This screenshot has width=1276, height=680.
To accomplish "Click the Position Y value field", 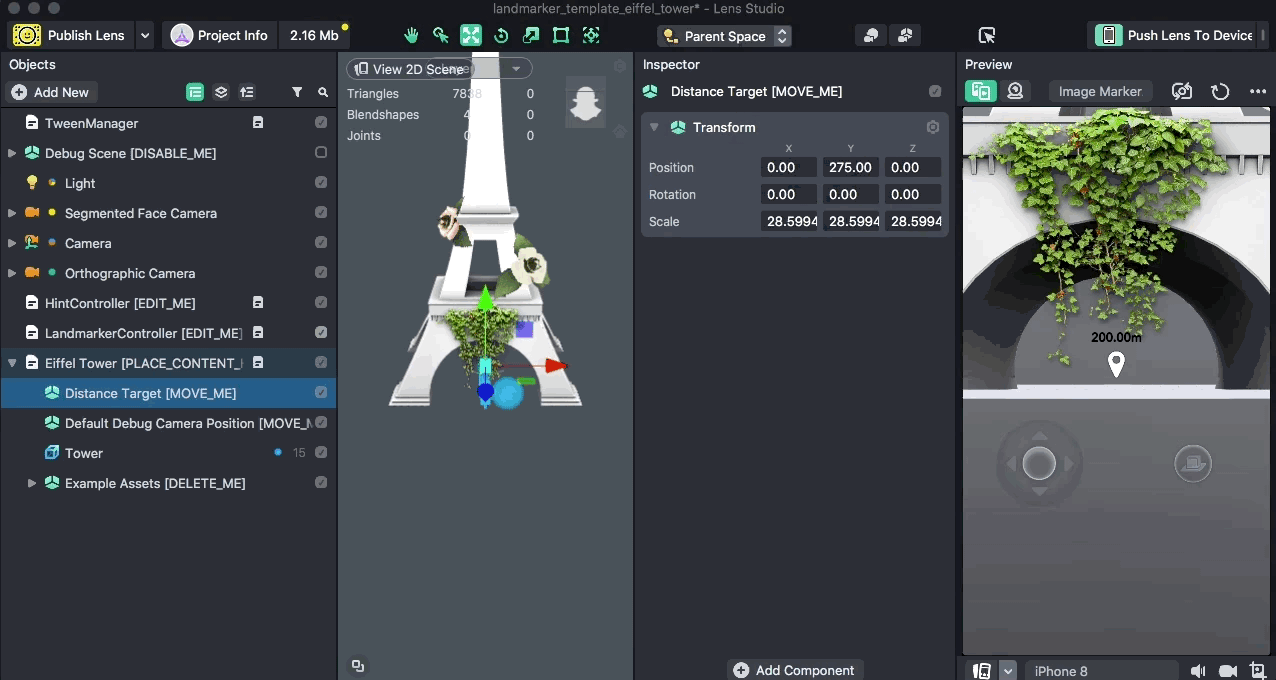I will tap(850, 168).
